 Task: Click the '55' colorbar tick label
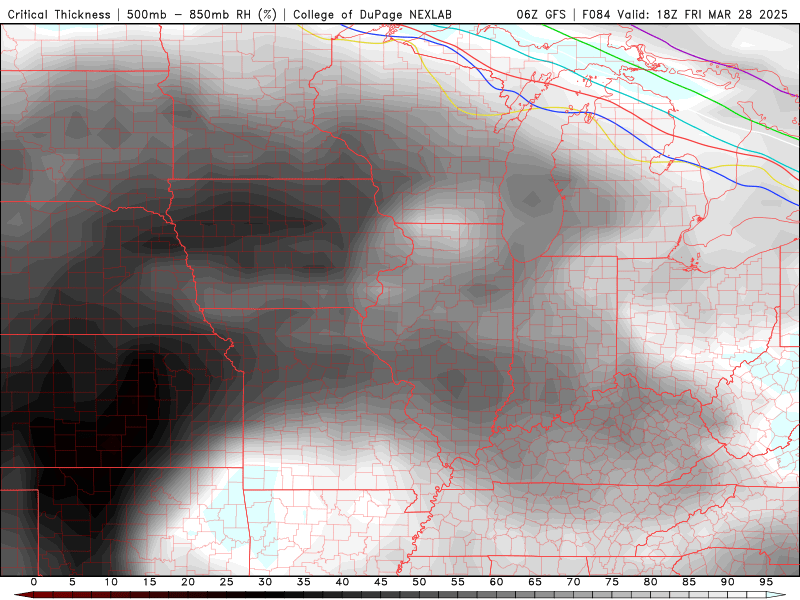click(458, 582)
